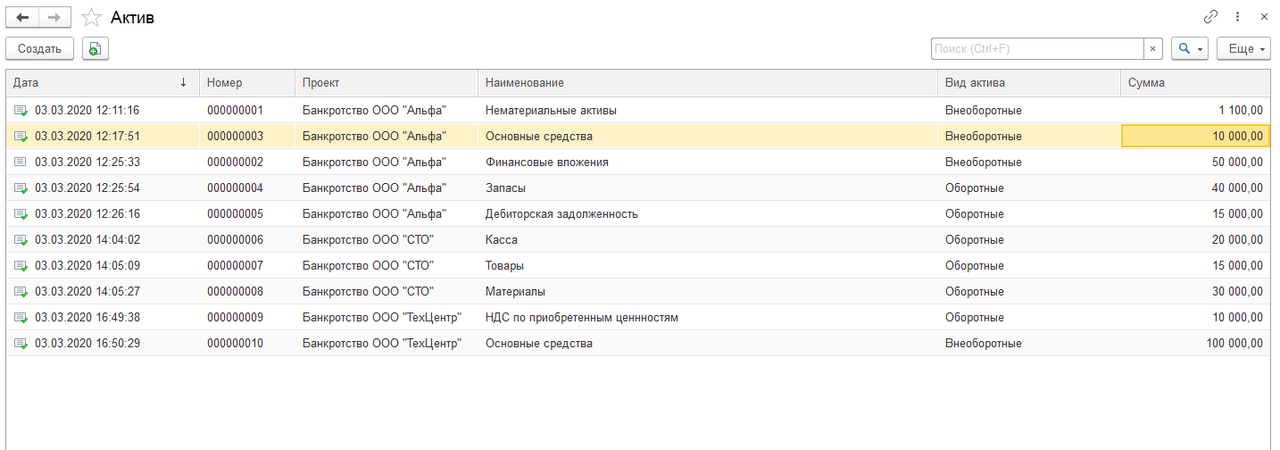Screen dimensions: 1280x450
Task: Select highlighted sum 10 000,00 in row 000000003
Action: pyautogui.click(x=1195, y=136)
